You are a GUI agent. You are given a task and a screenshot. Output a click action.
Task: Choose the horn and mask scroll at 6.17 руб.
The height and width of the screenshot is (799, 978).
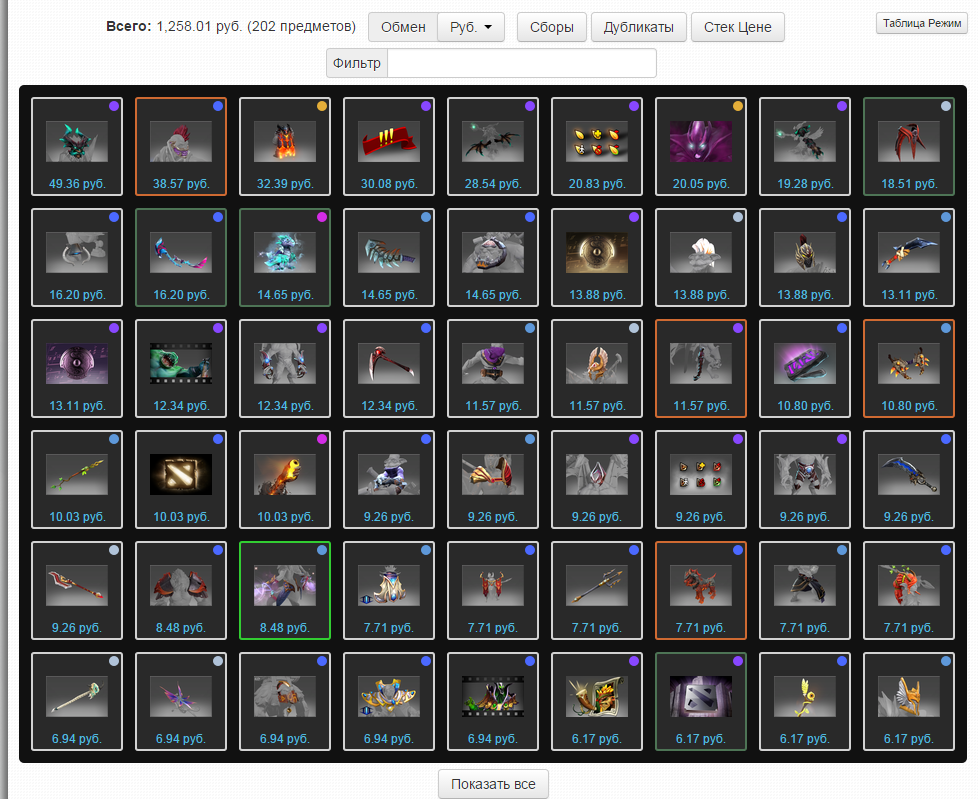point(597,702)
